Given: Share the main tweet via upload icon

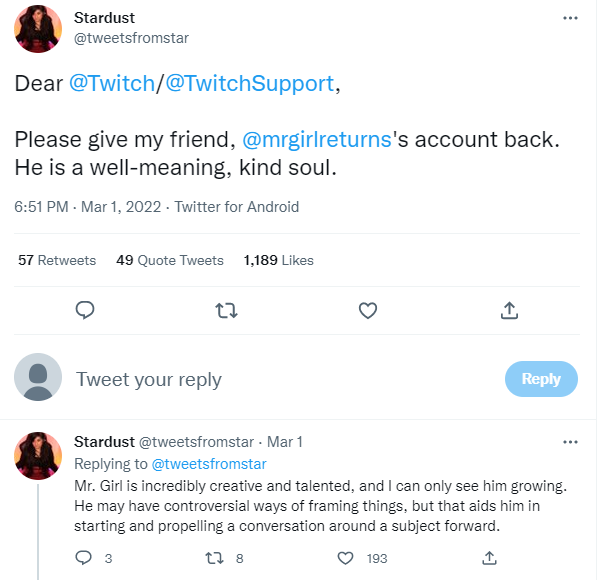Looking at the screenshot, I should coord(508,311).
